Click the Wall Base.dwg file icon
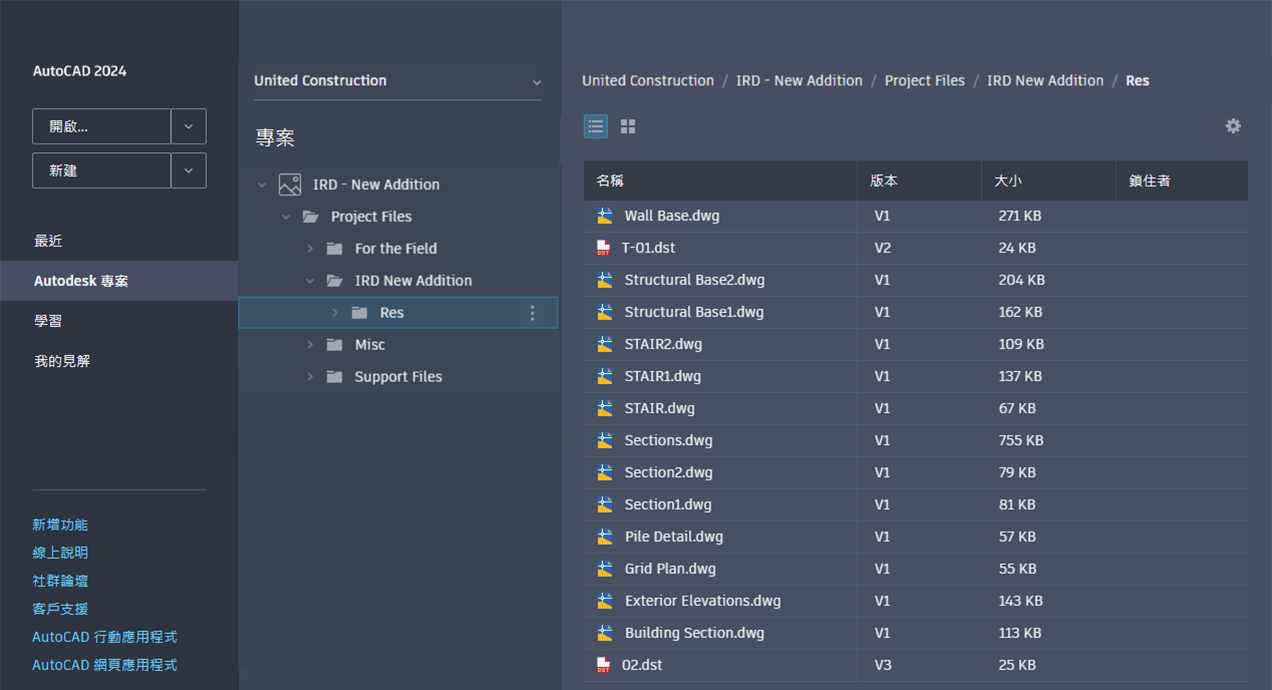 [x=604, y=215]
